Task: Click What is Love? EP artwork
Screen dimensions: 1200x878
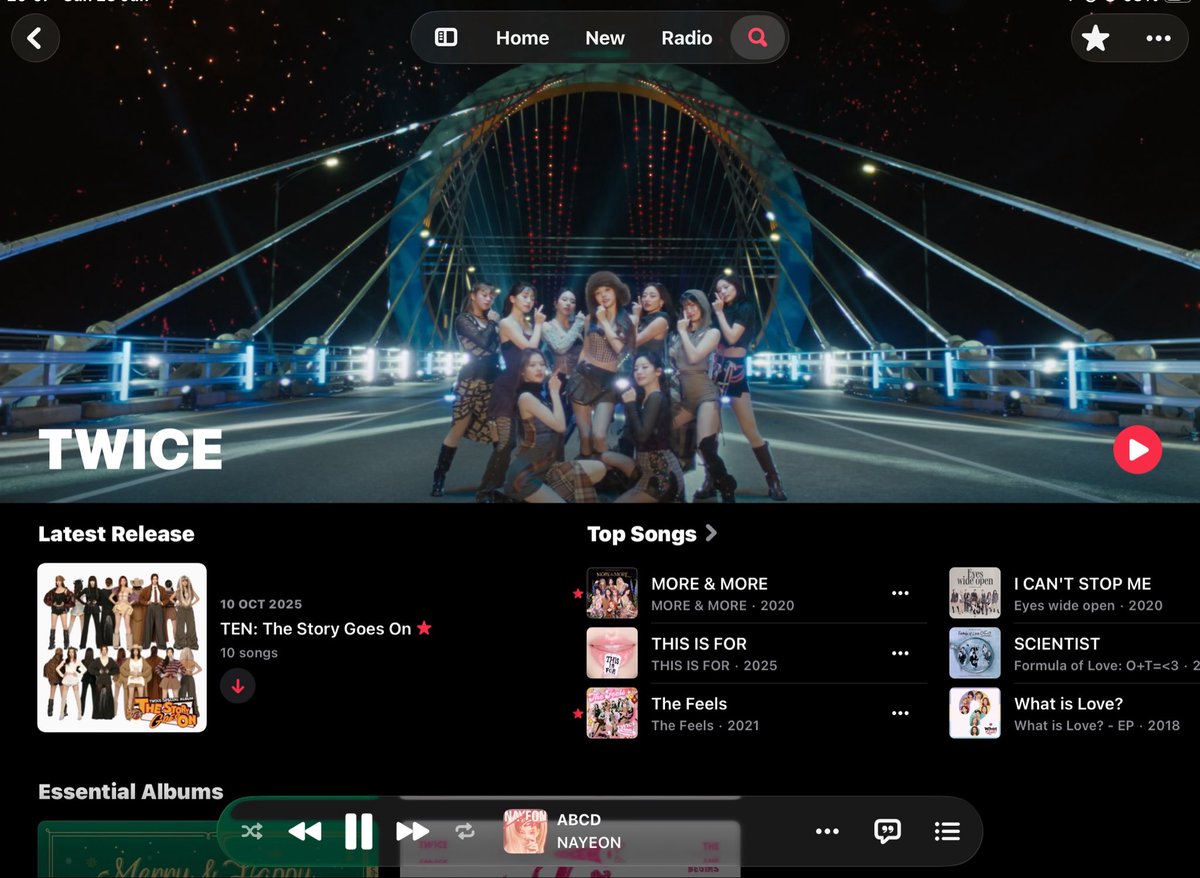Action: click(x=975, y=713)
